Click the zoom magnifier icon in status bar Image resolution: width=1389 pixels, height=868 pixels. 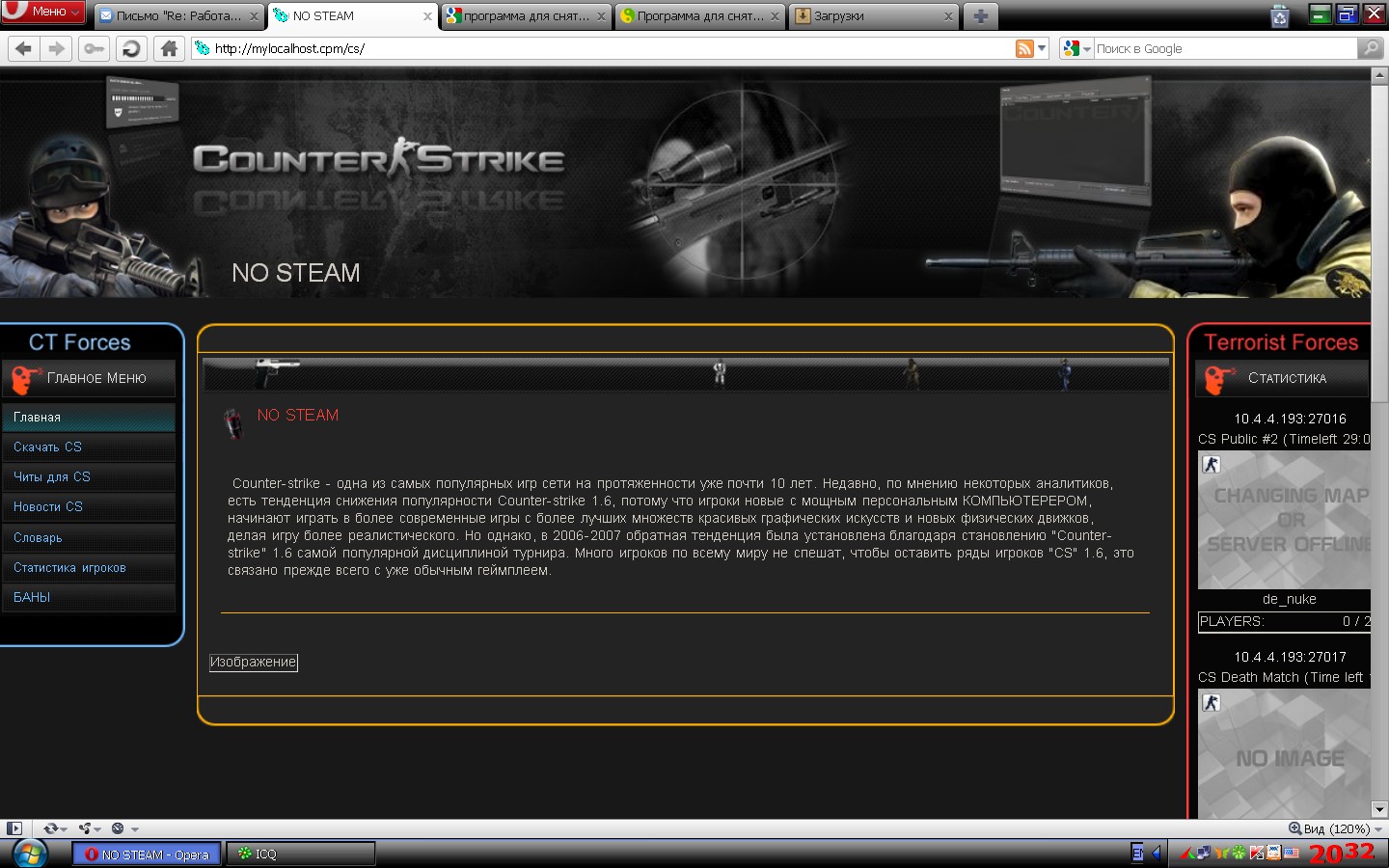click(1294, 828)
